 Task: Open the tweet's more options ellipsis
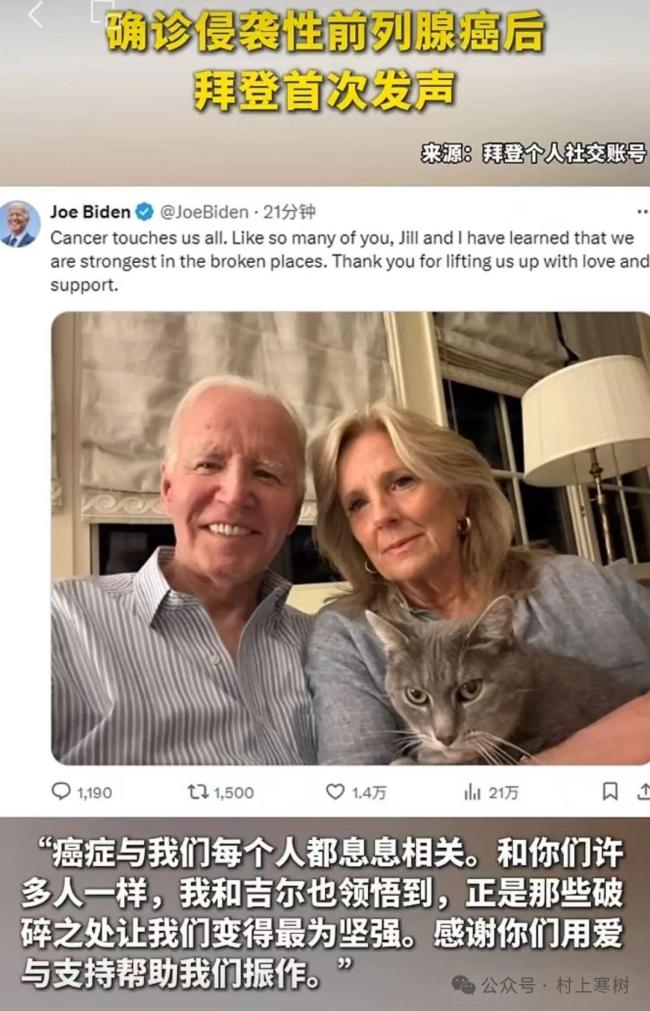(642, 211)
